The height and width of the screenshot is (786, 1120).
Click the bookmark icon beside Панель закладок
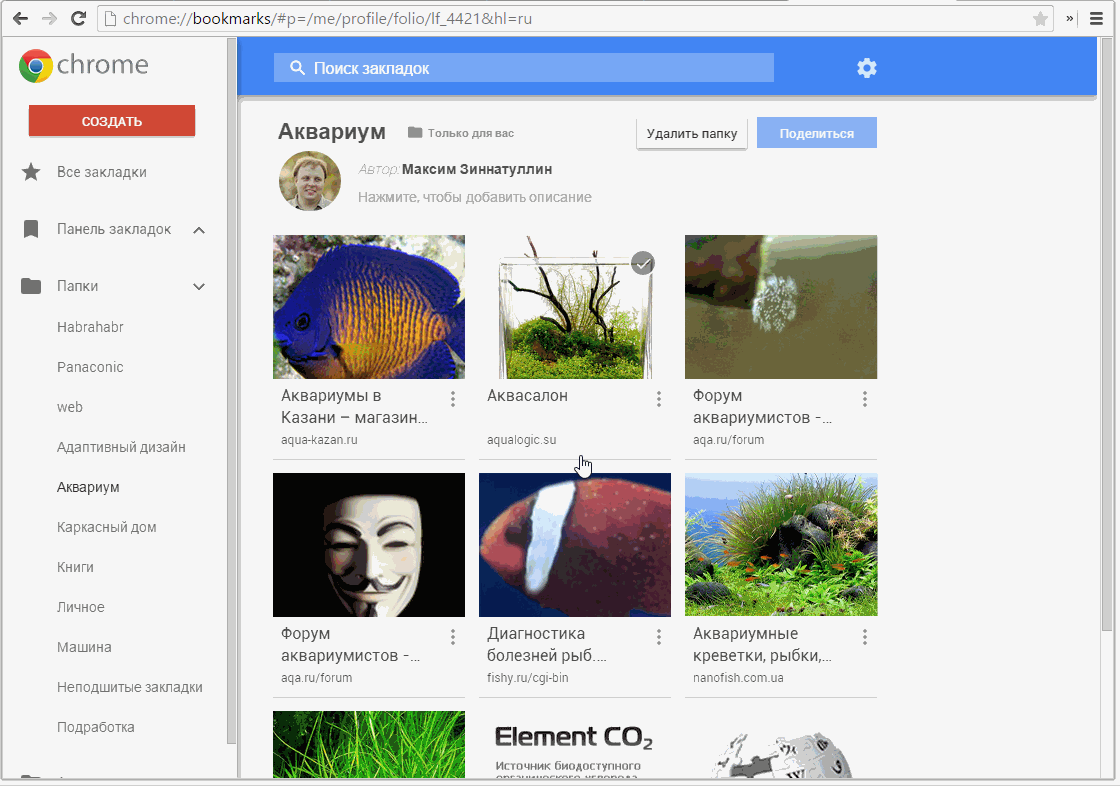[x=31, y=229]
